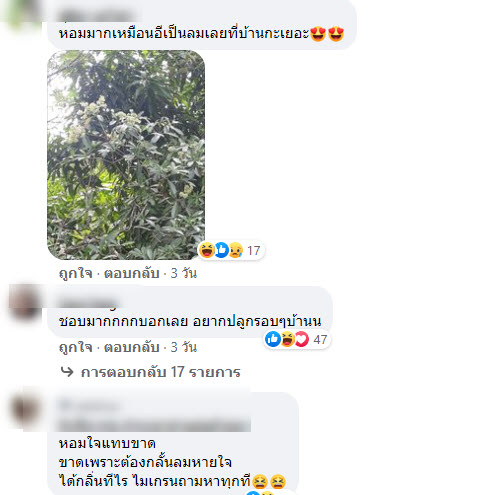Click the blue like reaction on second comment

click(273, 339)
